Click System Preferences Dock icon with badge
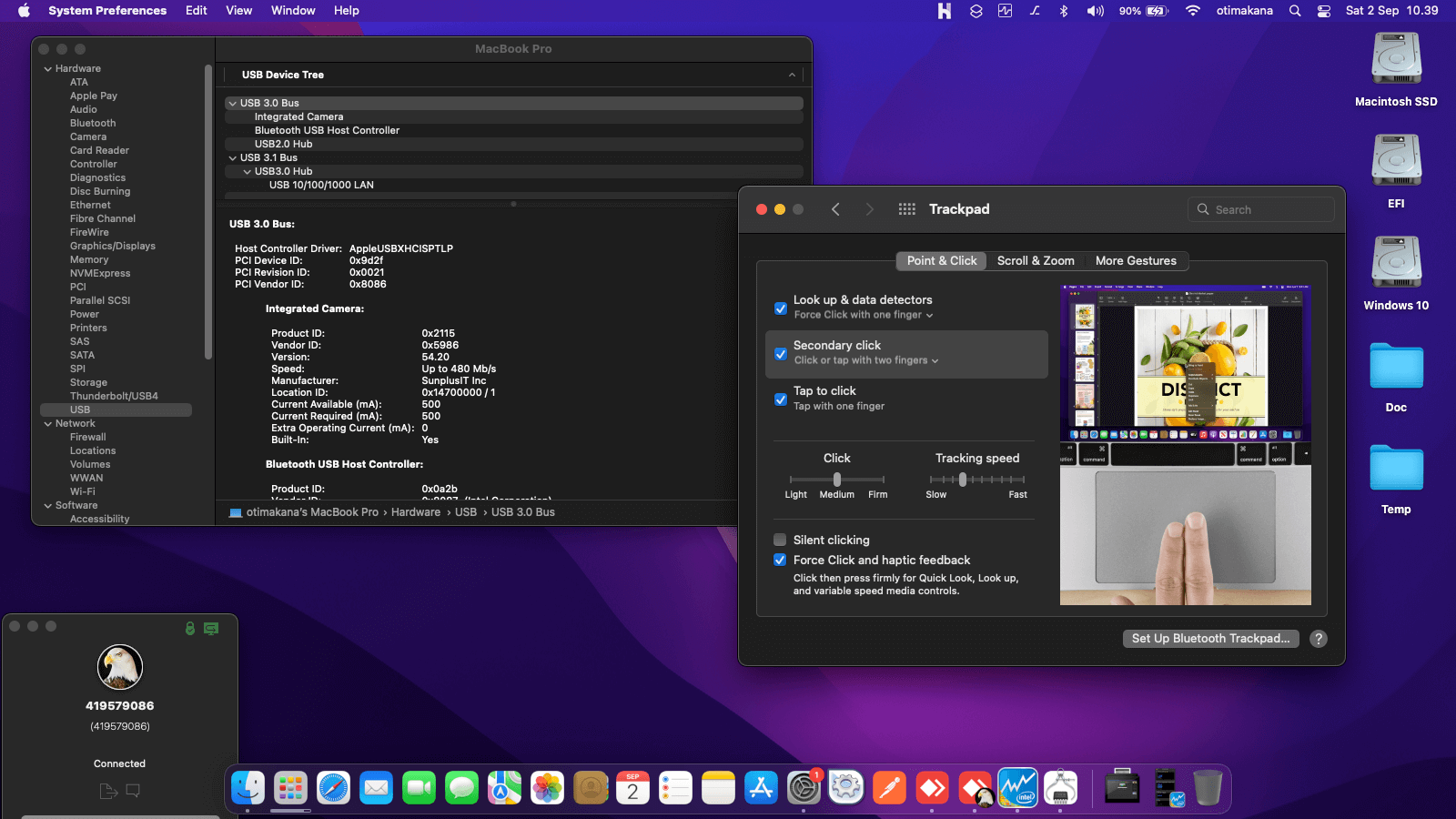Viewport: 1456px width, 819px height. pyautogui.click(x=804, y=788)
